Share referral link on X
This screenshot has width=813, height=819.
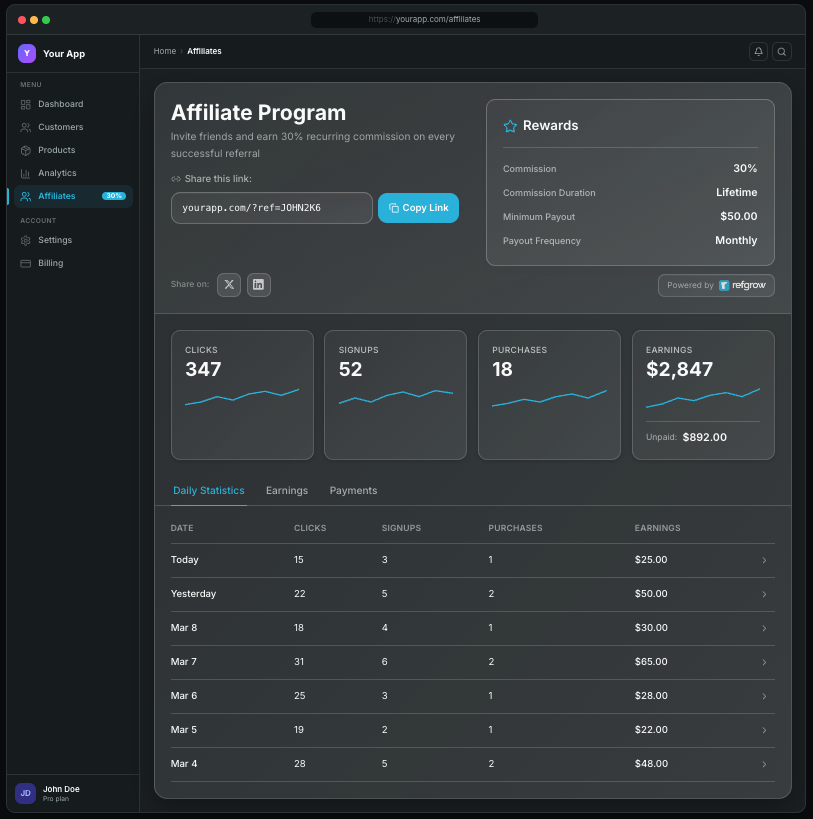[x=228, y=285]
